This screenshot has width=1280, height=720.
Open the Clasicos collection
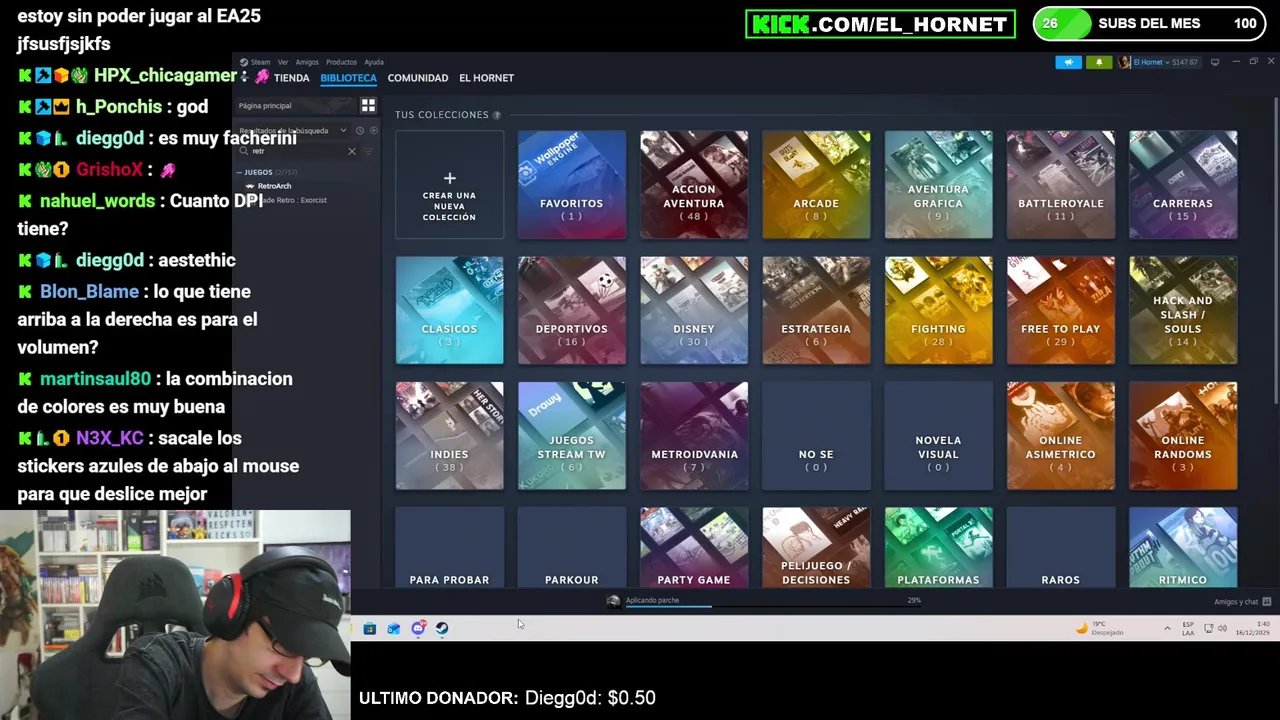tap(449, 310)
